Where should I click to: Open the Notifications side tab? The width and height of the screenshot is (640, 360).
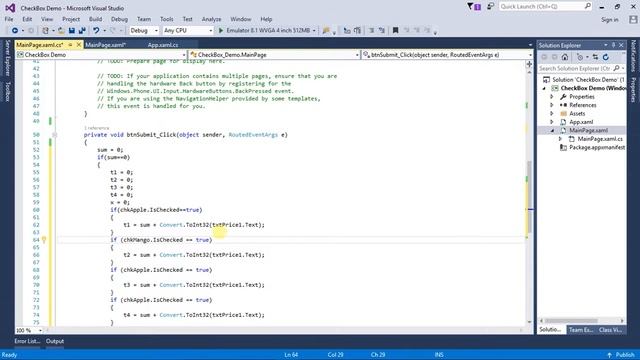pyautogui.click(x=633, y=56)
